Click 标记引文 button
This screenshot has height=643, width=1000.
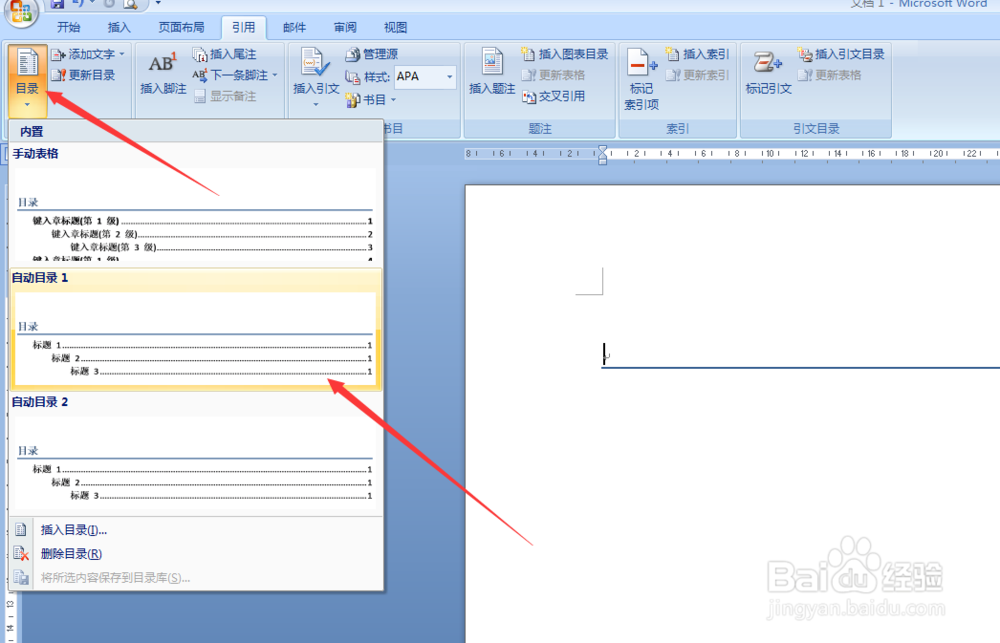(768, 72)
